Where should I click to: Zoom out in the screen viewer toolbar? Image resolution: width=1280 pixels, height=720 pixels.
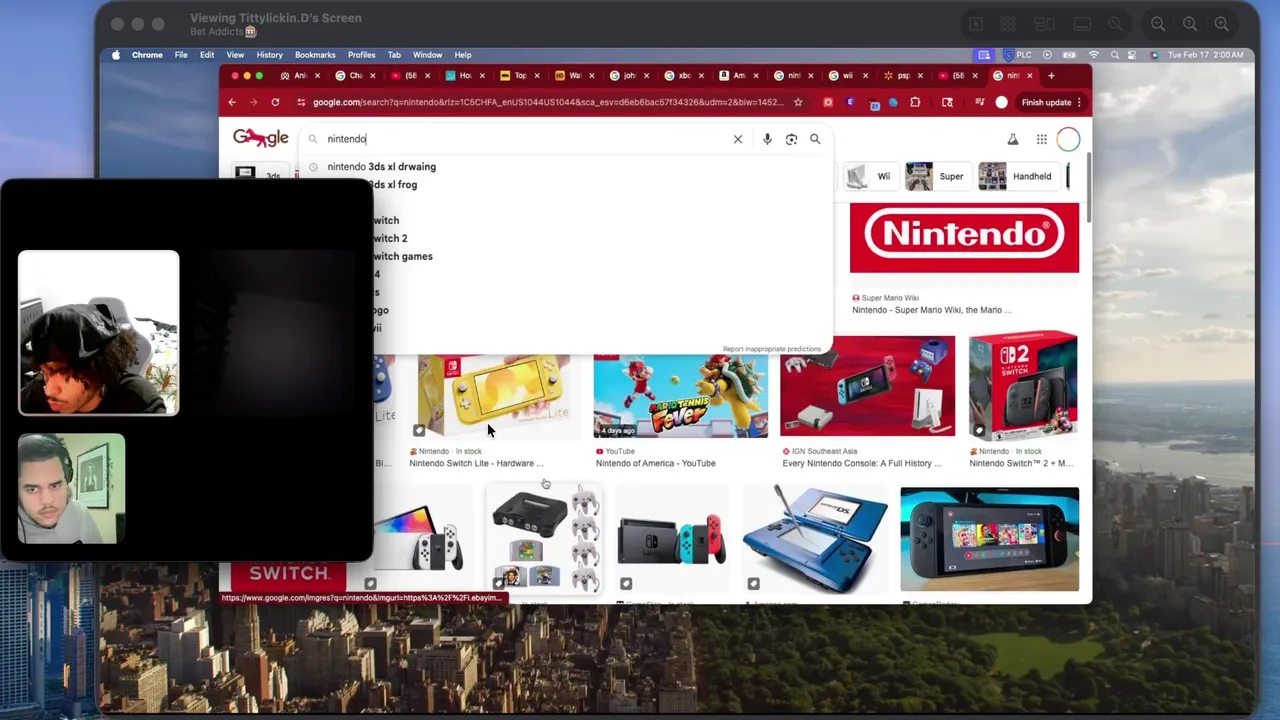coord(1158,24)
